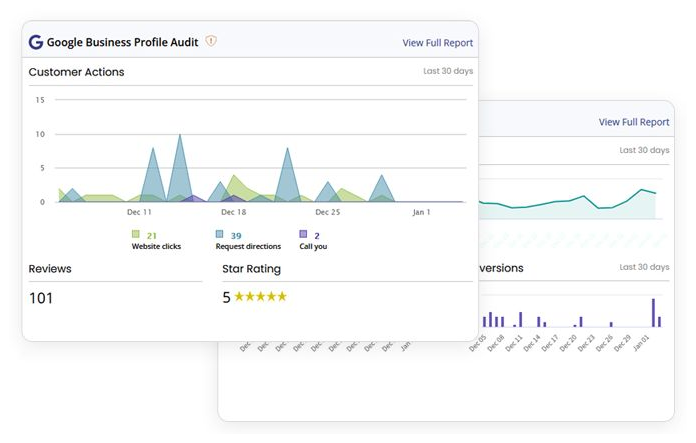Click the shield warning icon beside Audit title

click(x=211, y=41)
